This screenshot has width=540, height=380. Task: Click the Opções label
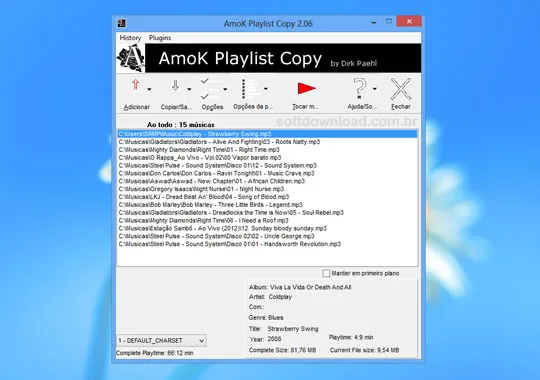coord(212,107)
